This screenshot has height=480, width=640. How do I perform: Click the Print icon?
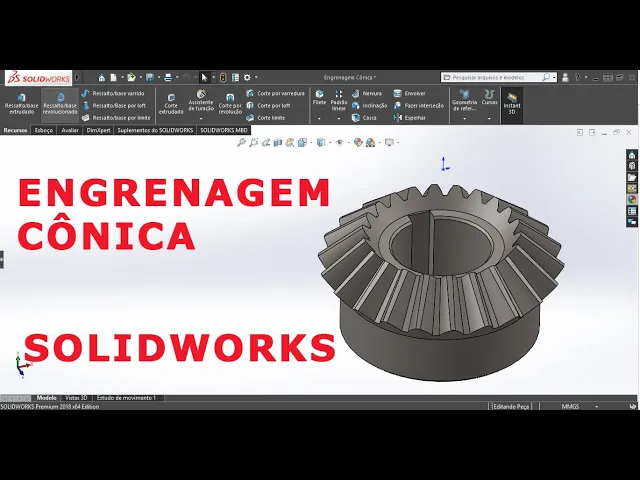pos(168,78)
